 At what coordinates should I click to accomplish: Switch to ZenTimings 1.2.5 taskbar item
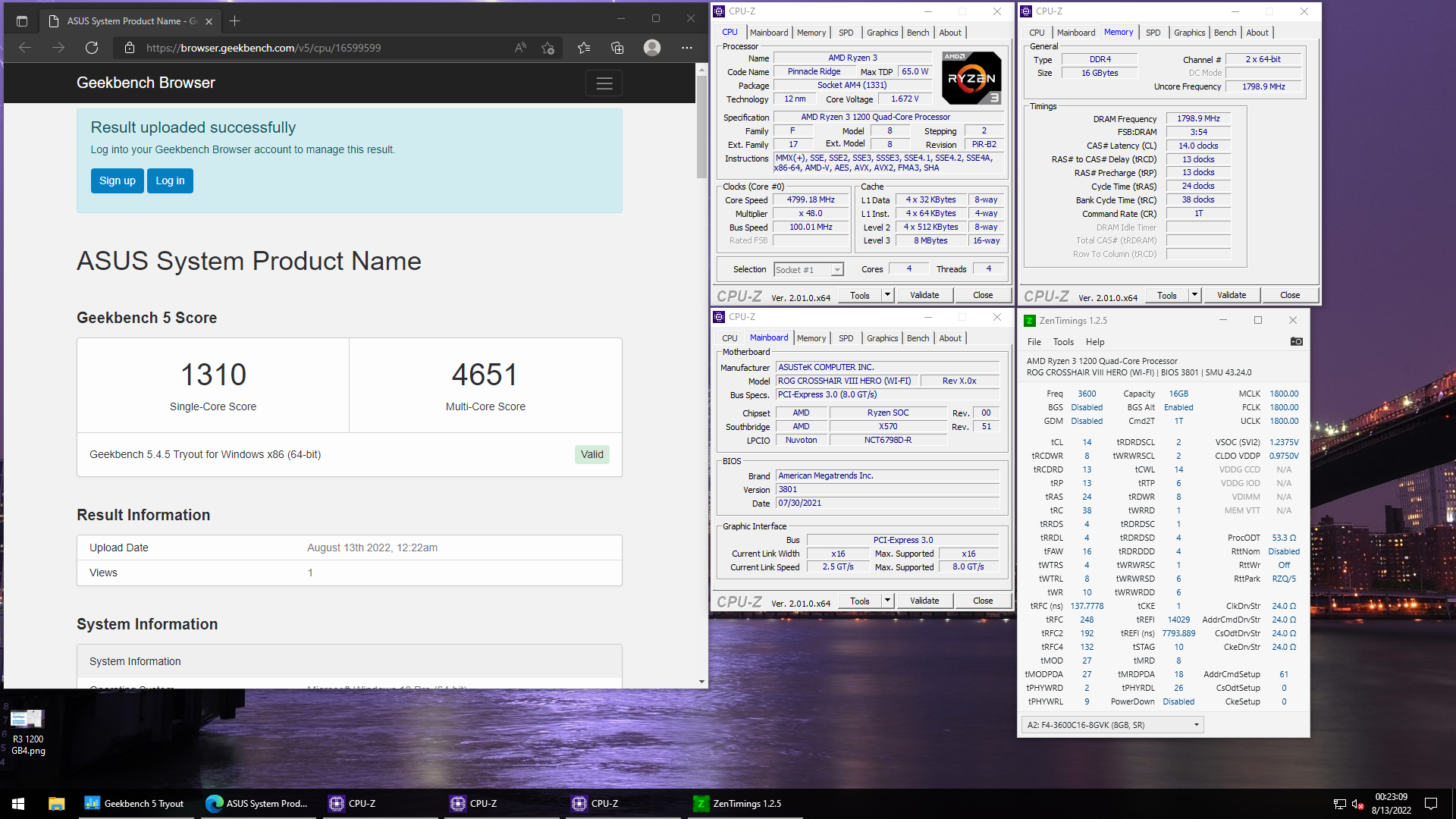coord(745,804)
